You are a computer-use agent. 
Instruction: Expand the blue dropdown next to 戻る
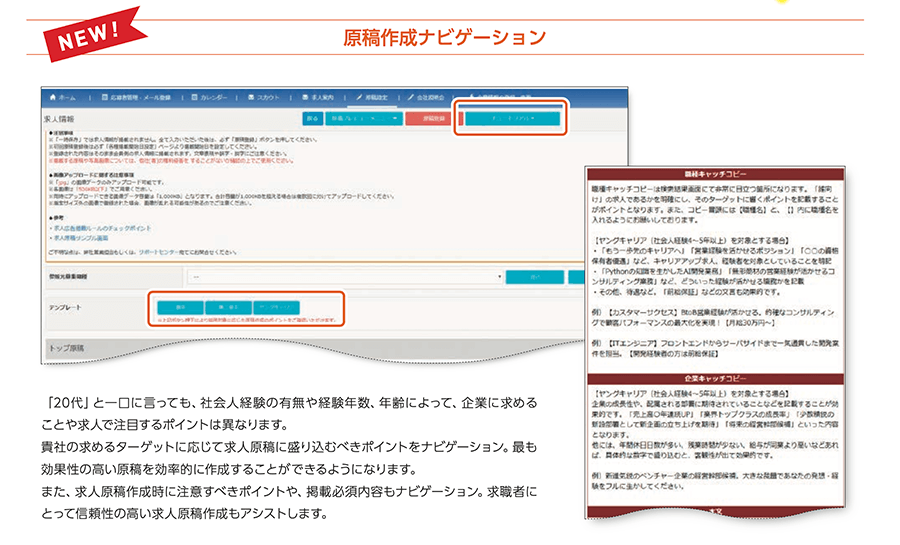362,118
